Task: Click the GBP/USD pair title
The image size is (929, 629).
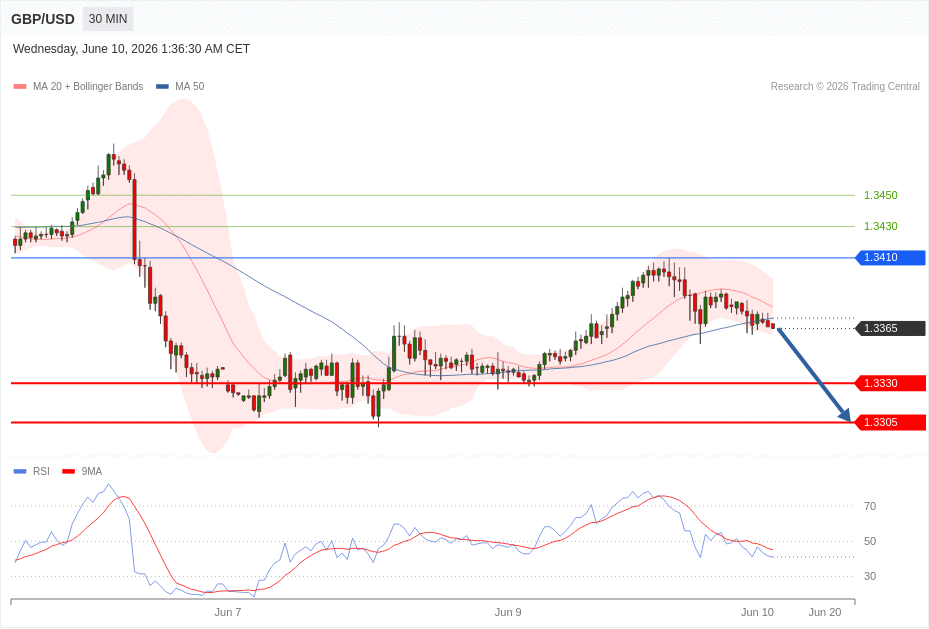Action: click(x=43, y=19)
